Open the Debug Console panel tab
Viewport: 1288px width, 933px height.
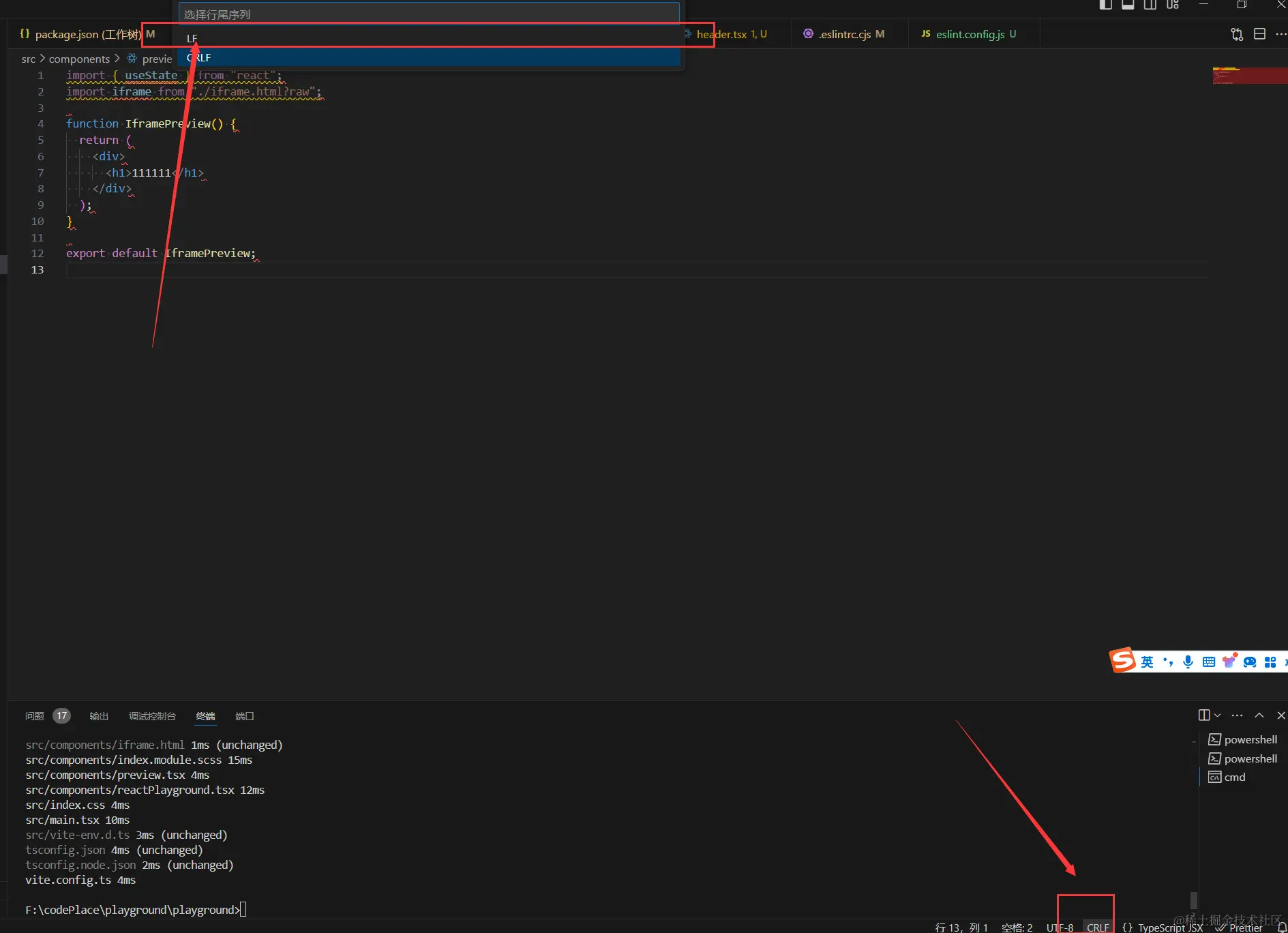tap(152, 716)
